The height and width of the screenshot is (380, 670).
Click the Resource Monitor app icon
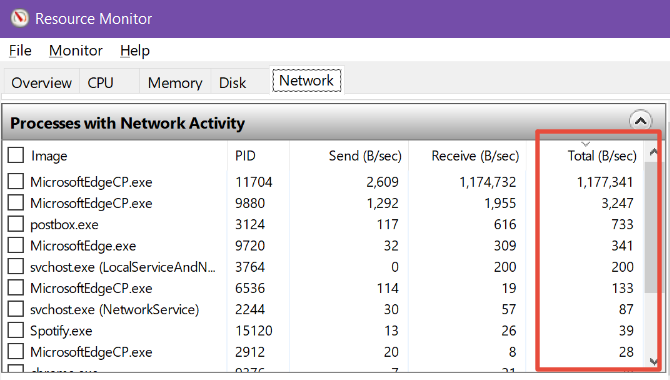(x=19, y=18)
